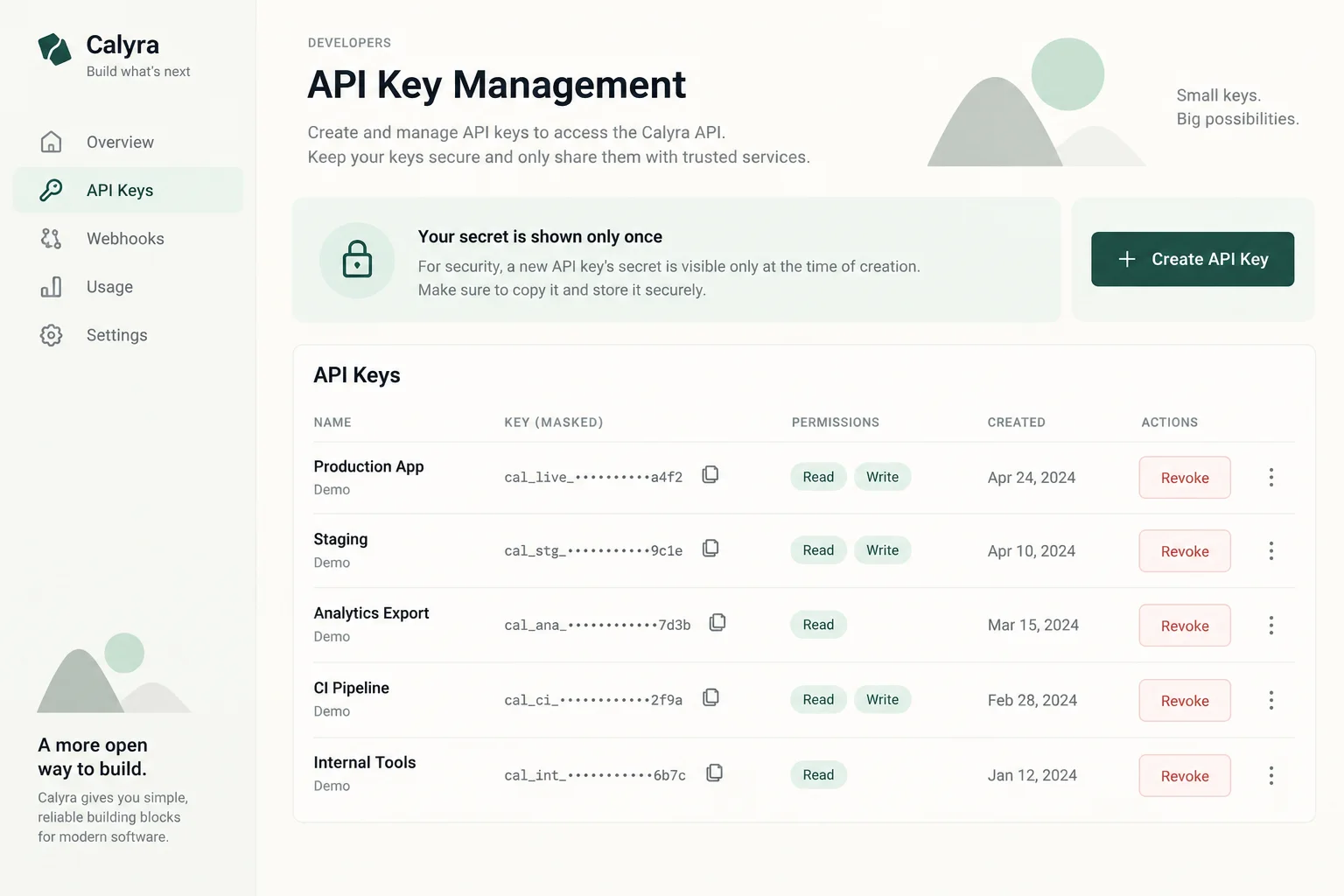Click the Read badge for Staging

coord(818,550)
